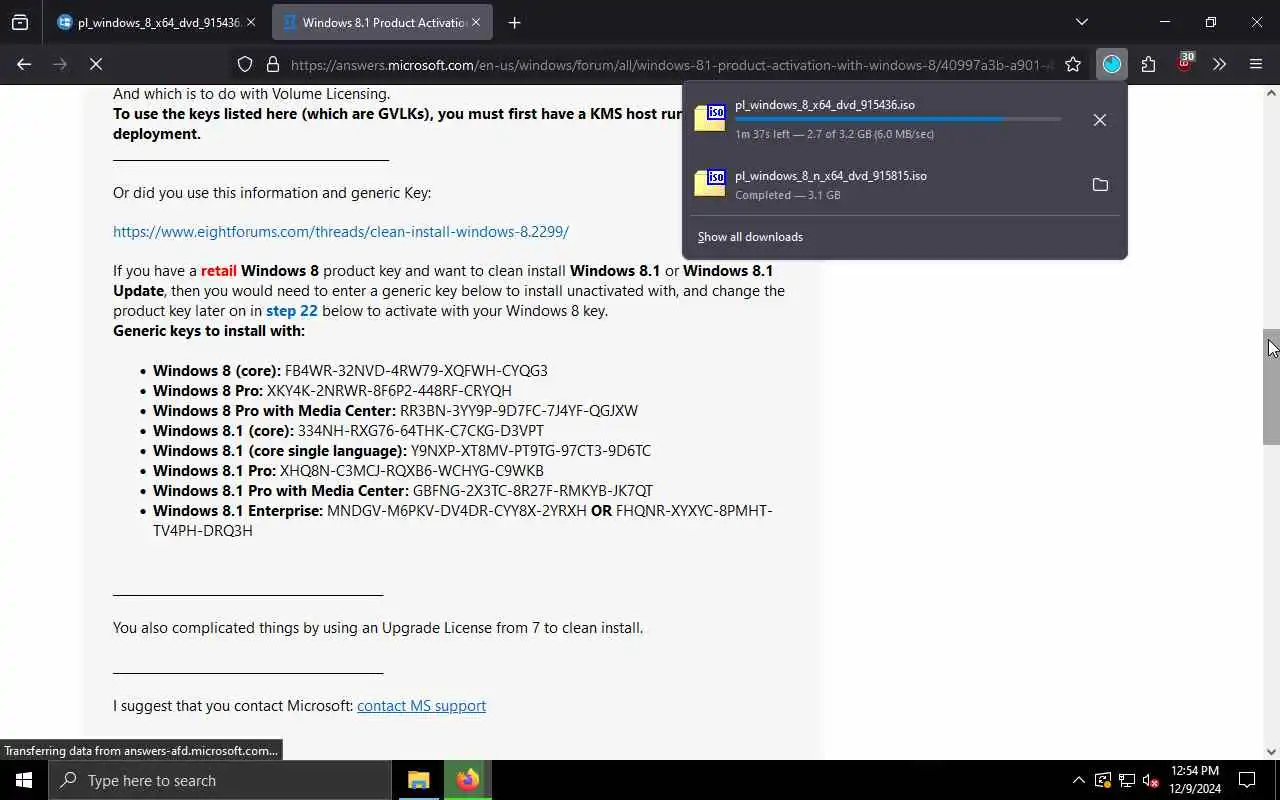Click Show all downloads

click(750, 237)
